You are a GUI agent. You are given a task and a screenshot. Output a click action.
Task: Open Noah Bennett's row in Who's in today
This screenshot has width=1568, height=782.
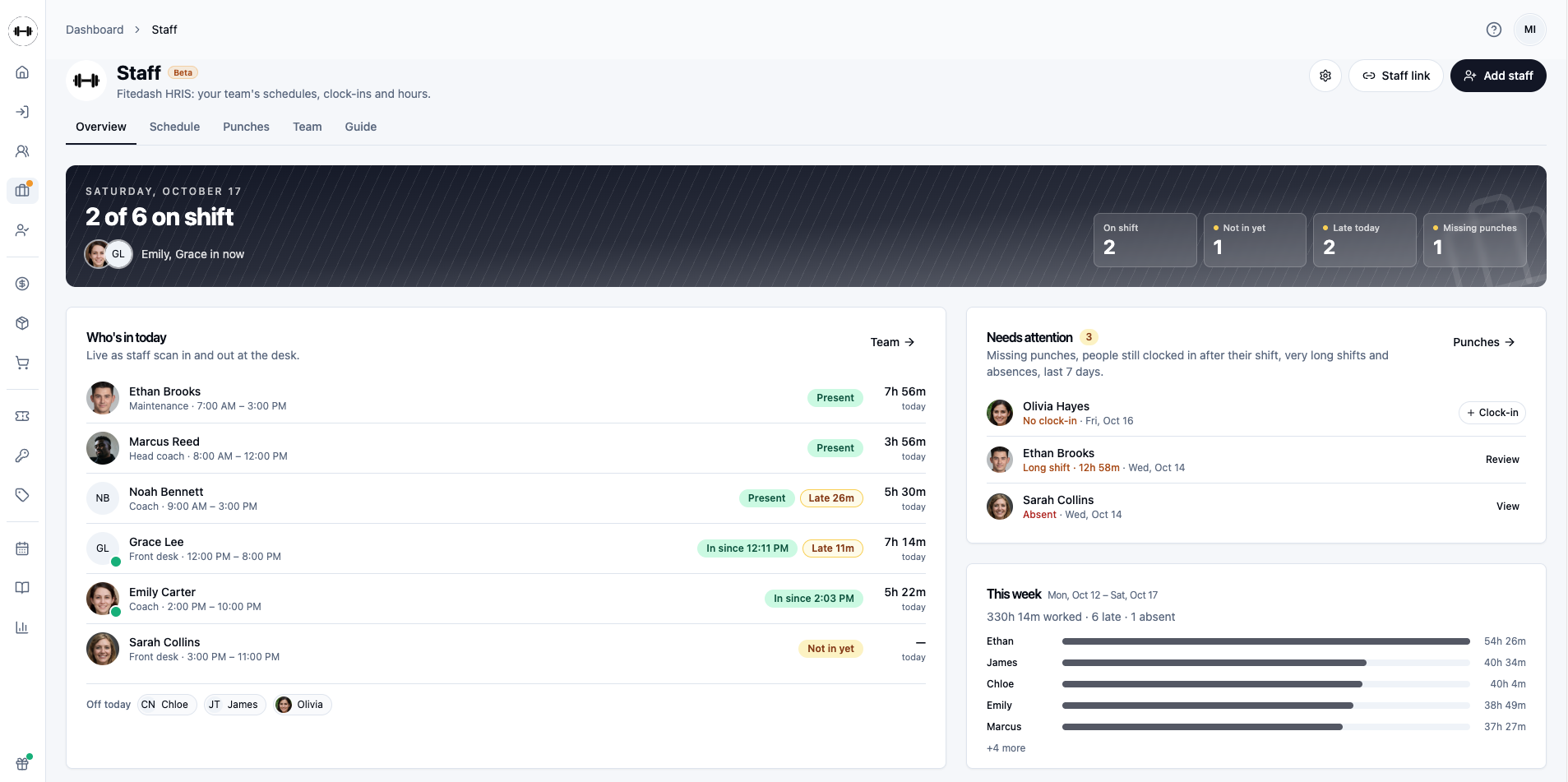coord(506,498)
